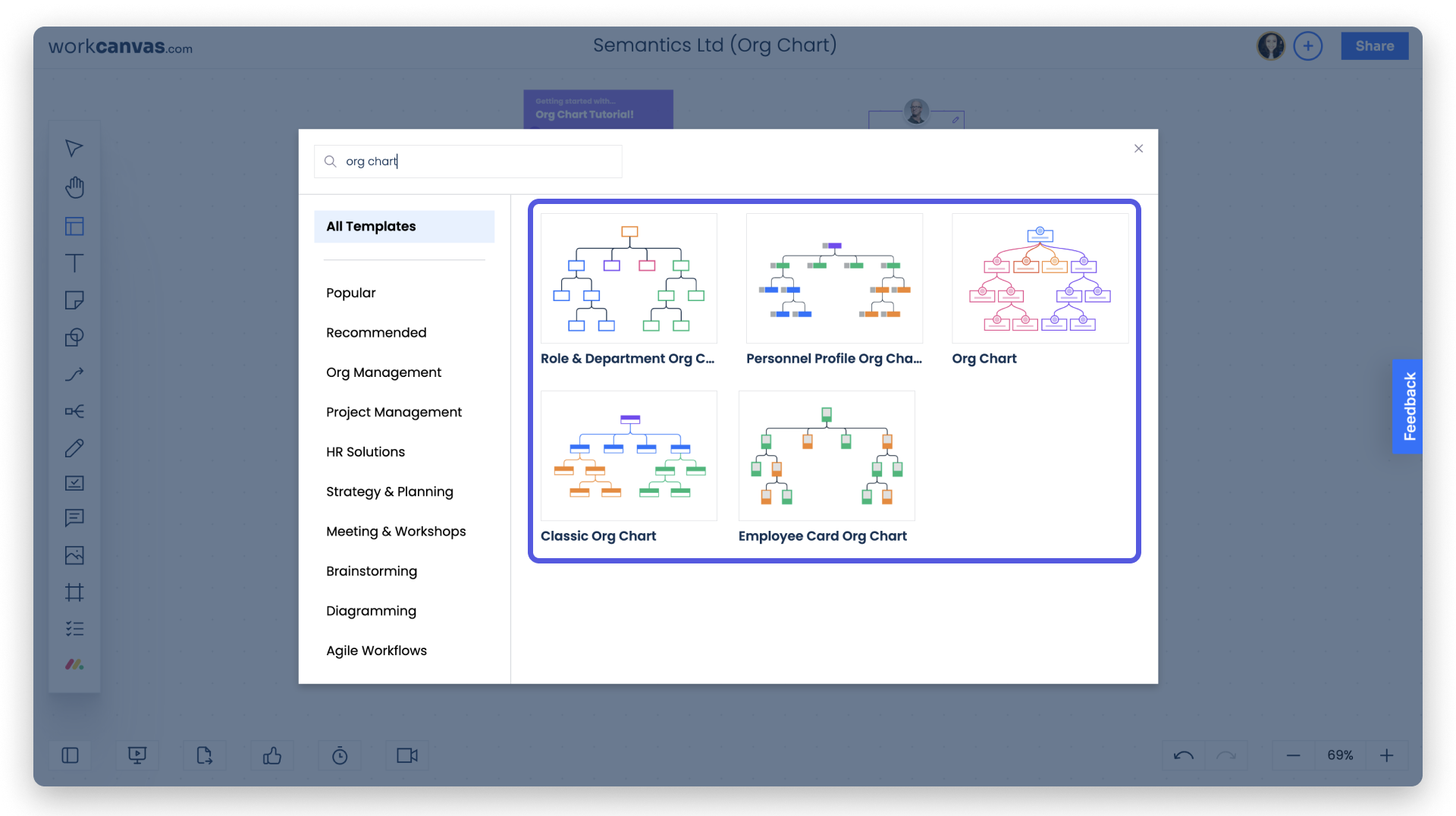Select the Org Management category

click(384, 372)
